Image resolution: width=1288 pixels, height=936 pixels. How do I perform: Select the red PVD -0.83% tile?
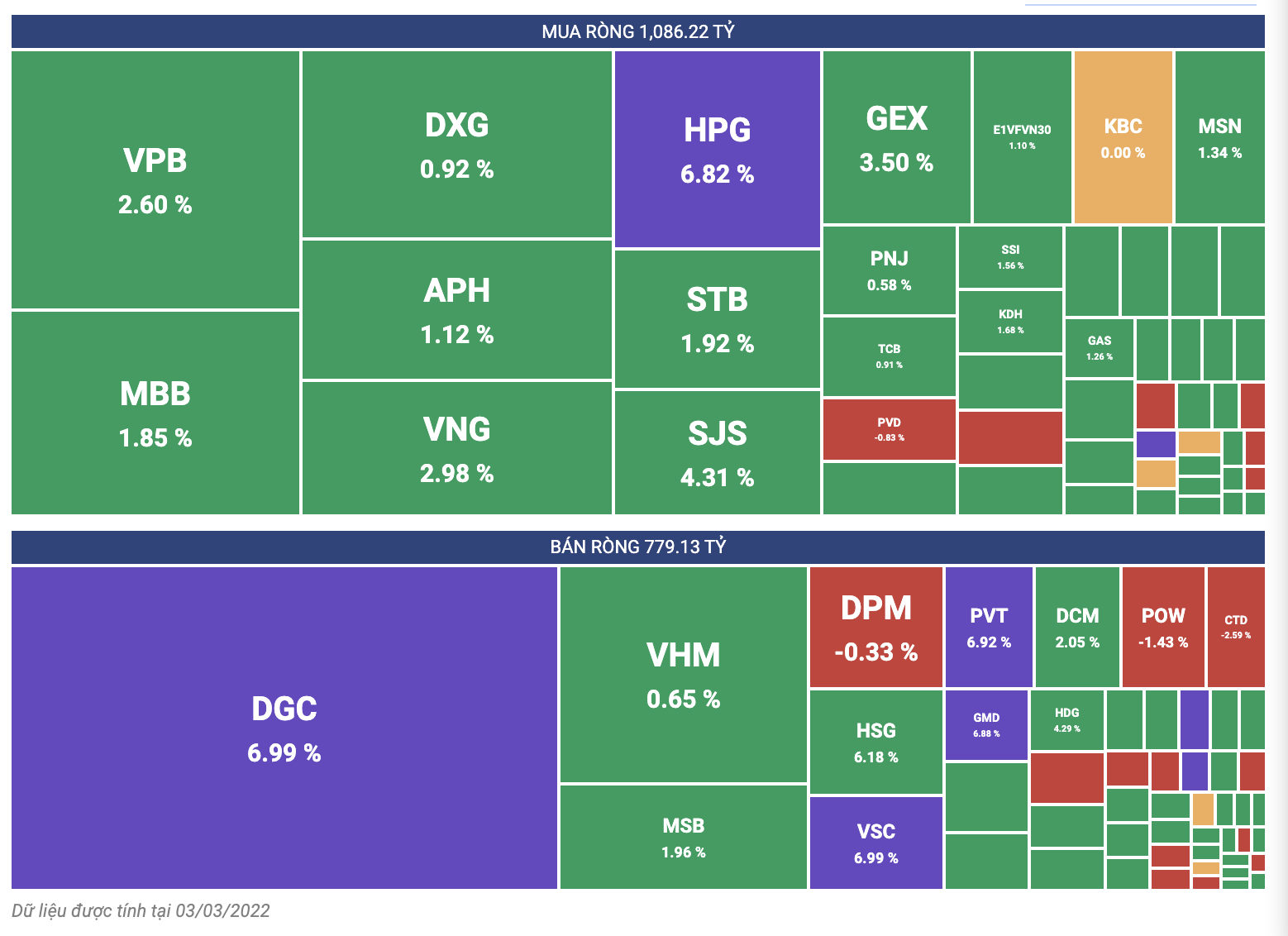coord(889,430)
